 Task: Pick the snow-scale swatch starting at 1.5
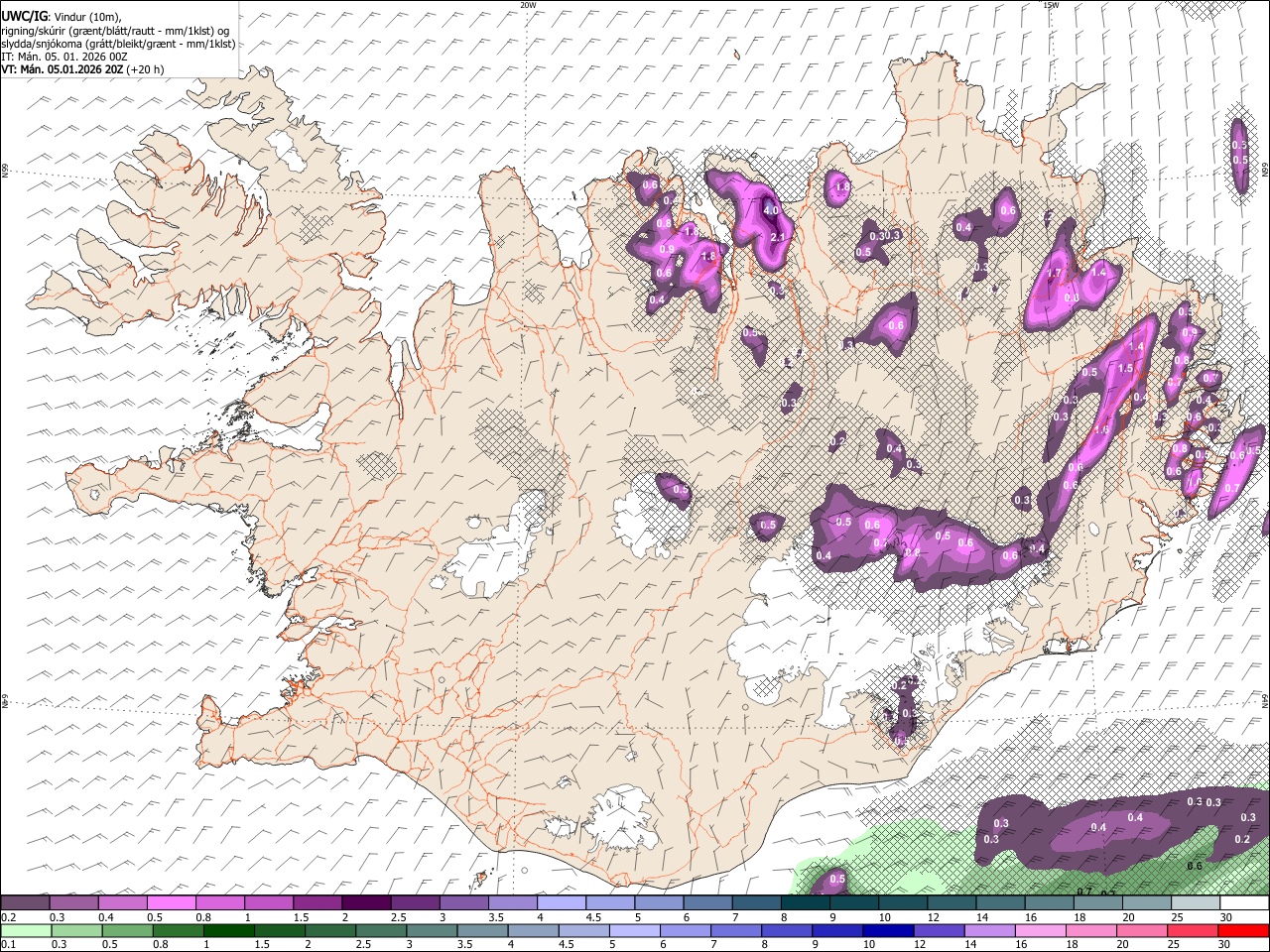(317, 902)
